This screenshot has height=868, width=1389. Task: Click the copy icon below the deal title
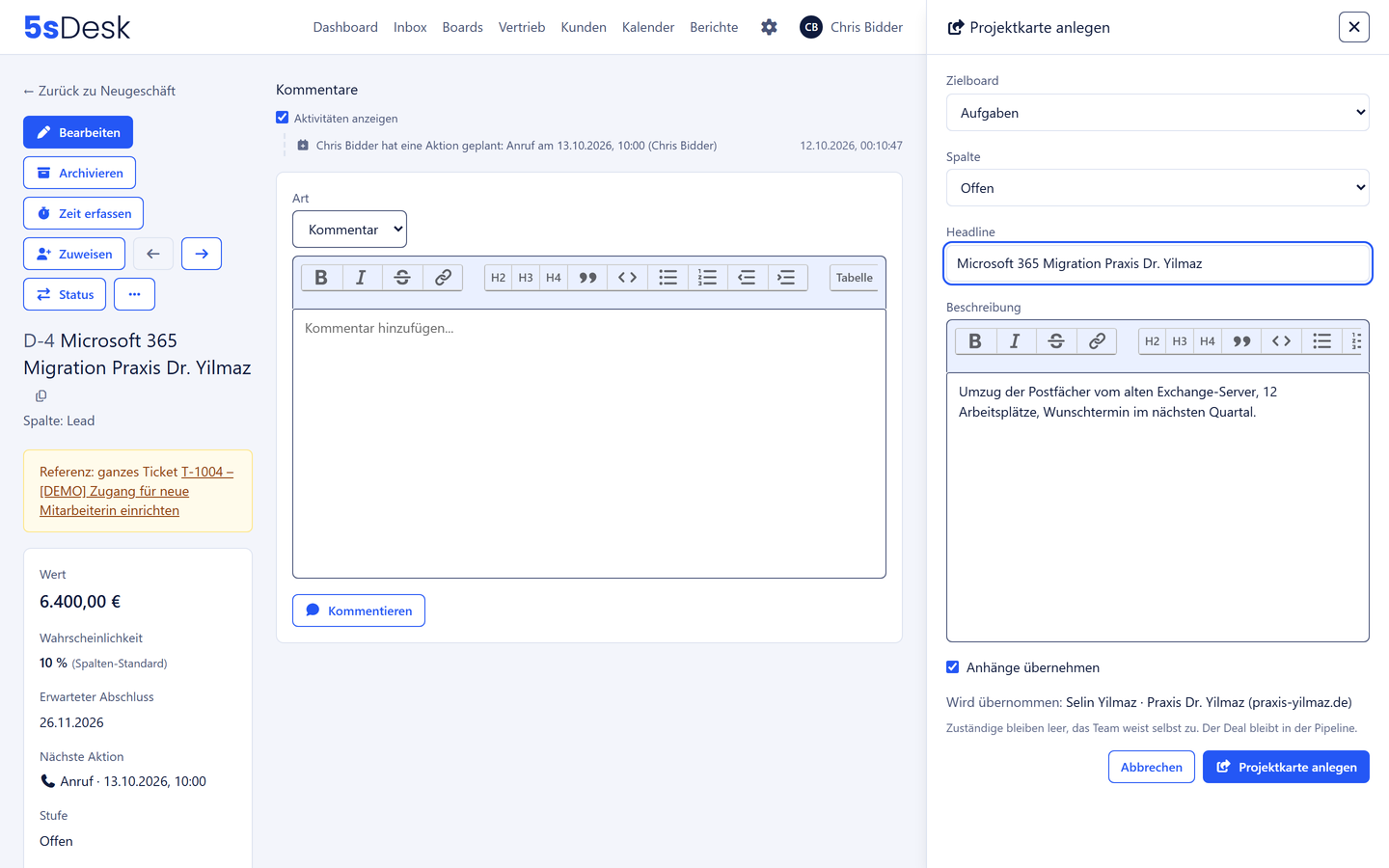(x=41, y=395)
